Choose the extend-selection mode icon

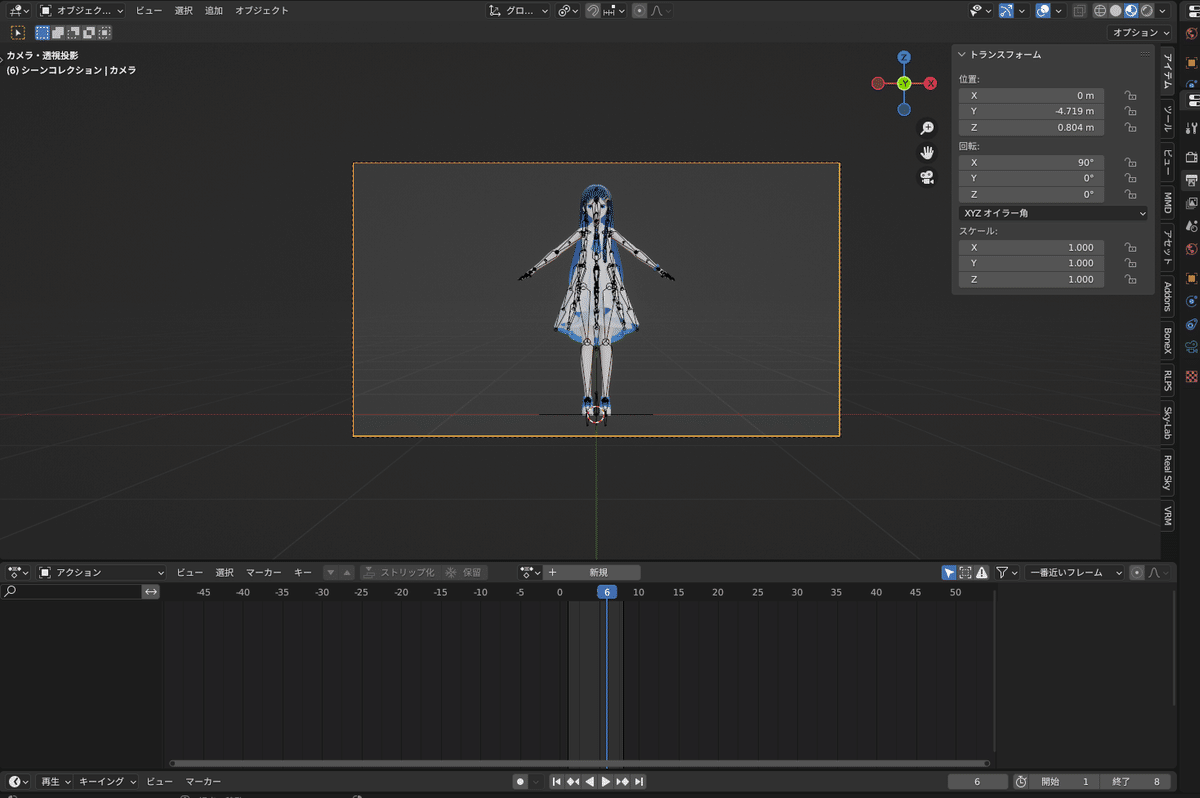tap(58, 32)
